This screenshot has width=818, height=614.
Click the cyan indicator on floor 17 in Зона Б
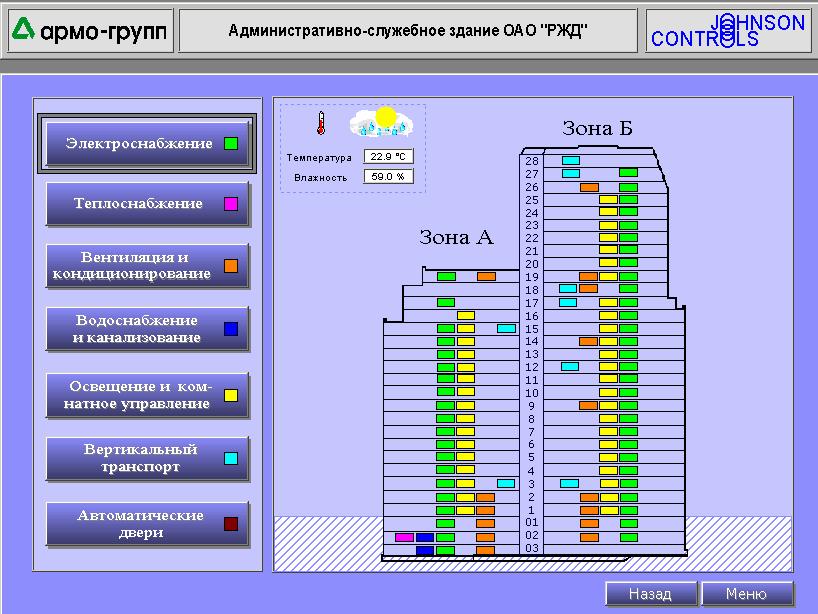pyautogui.click(x=568, y=302)
